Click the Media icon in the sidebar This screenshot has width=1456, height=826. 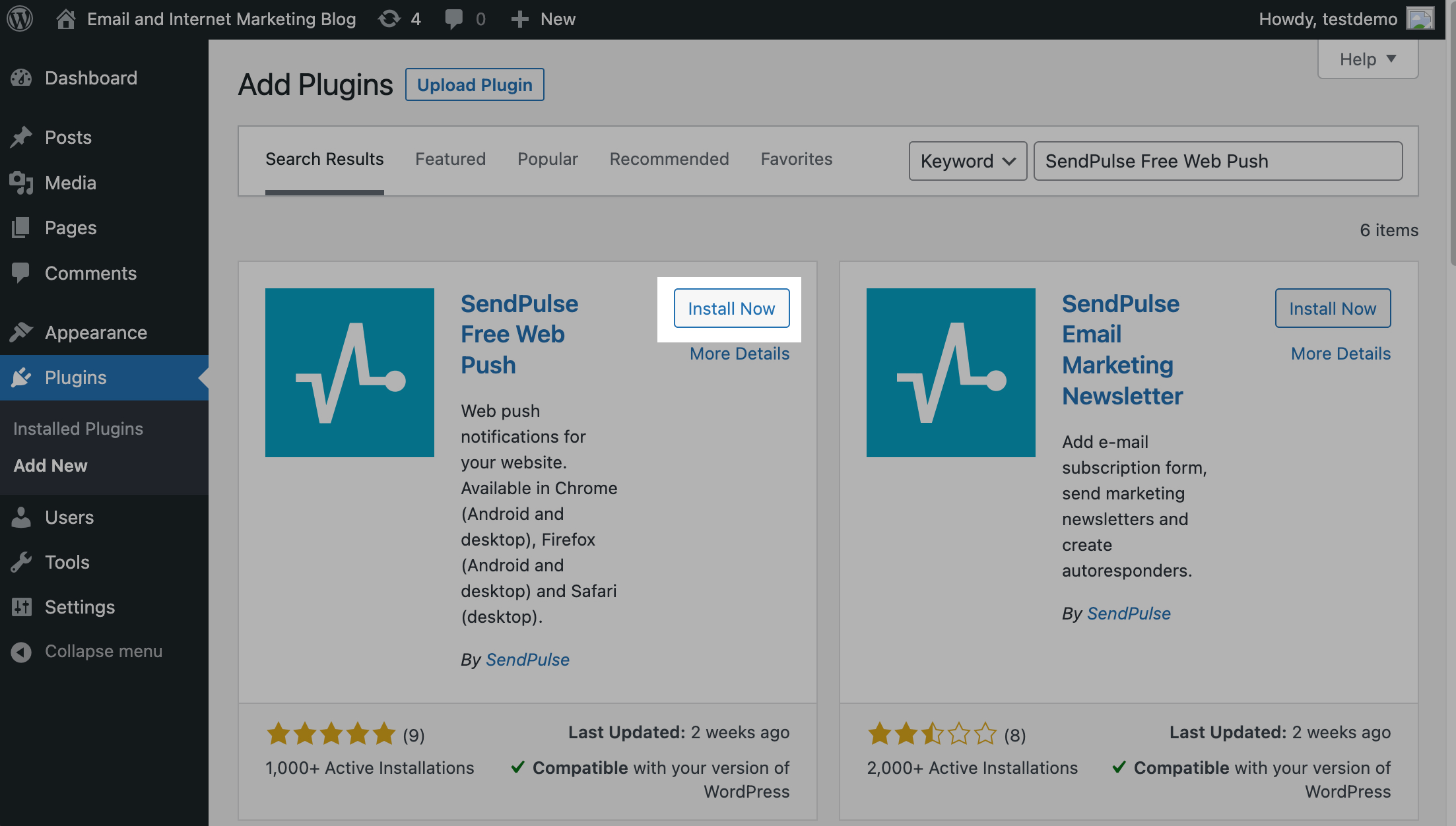[21, 183]
